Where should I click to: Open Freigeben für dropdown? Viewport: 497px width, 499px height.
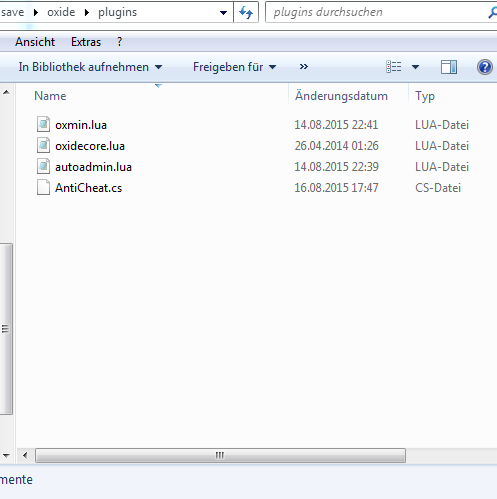coord(235,67)
